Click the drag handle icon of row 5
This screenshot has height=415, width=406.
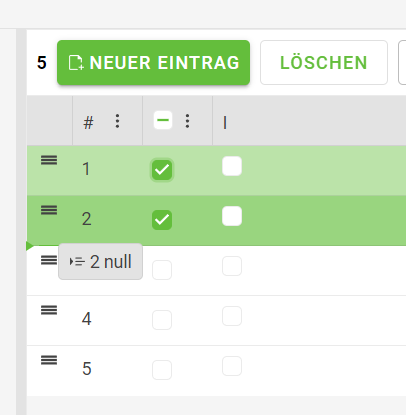[x=49, y=360]
